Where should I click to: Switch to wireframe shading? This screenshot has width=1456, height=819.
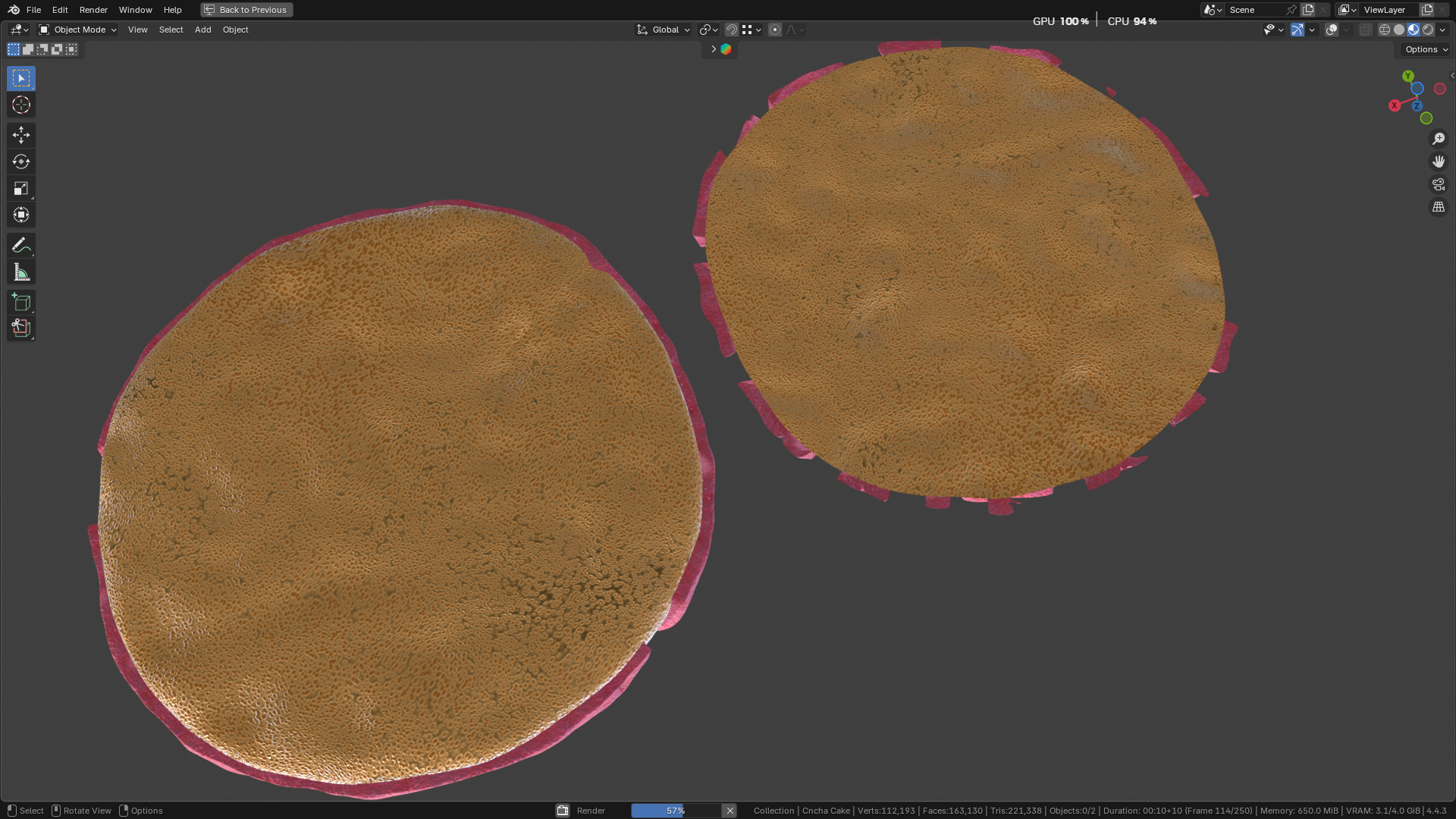pos(1385,30)
